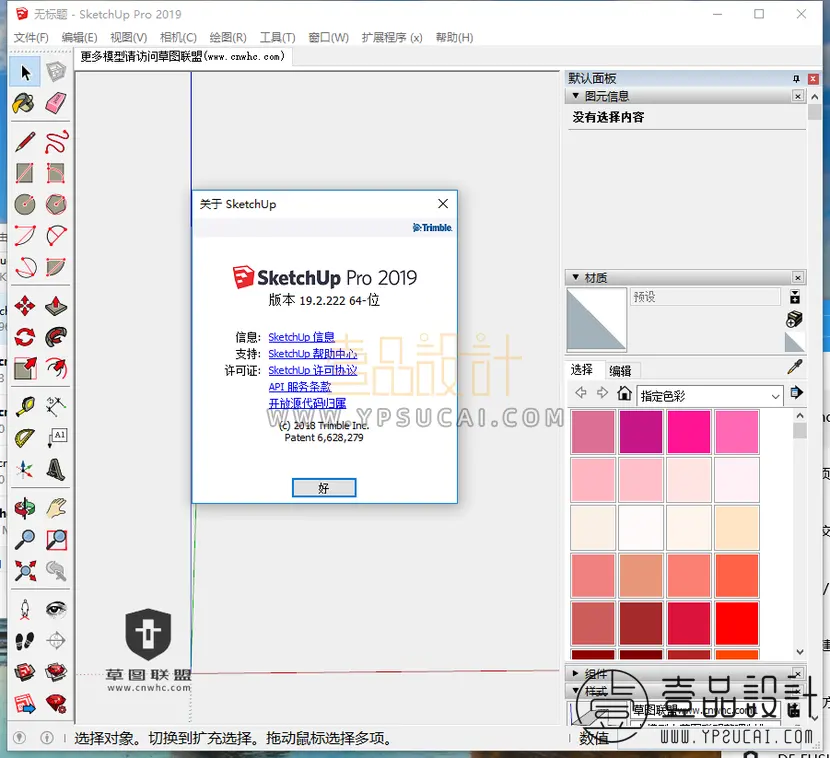830x758 pixels.
Task: Open the Edit menu 编辑(E)
Action: coord(79,38)
